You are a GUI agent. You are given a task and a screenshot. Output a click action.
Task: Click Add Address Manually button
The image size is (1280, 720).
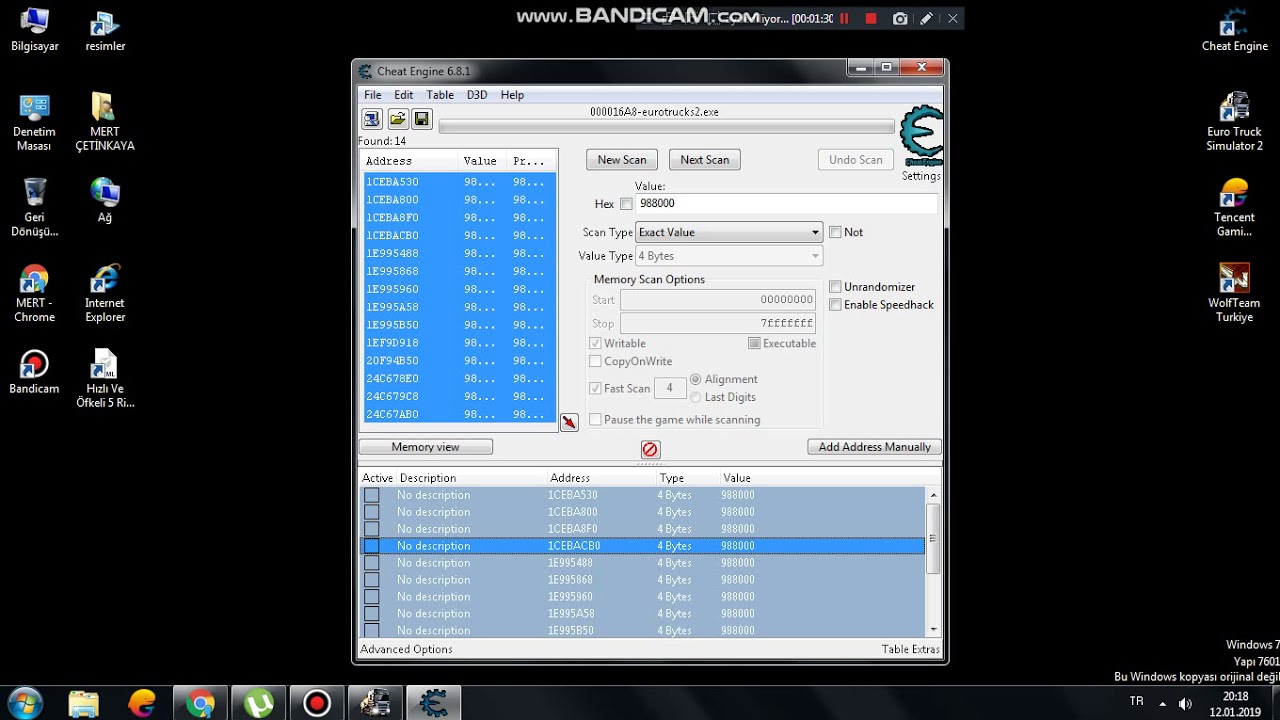[875, 447]
